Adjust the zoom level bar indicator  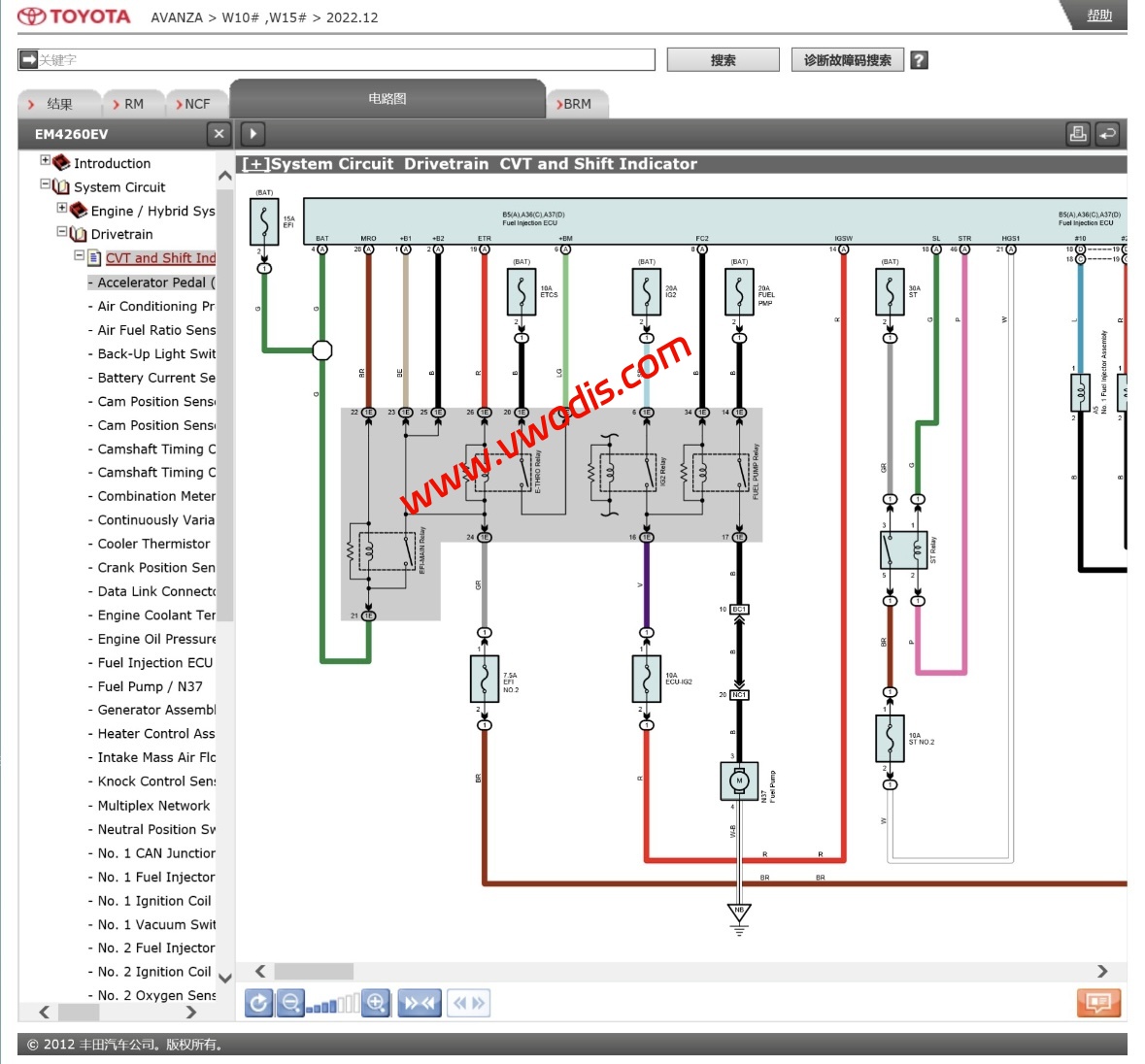click(332, 1005)
